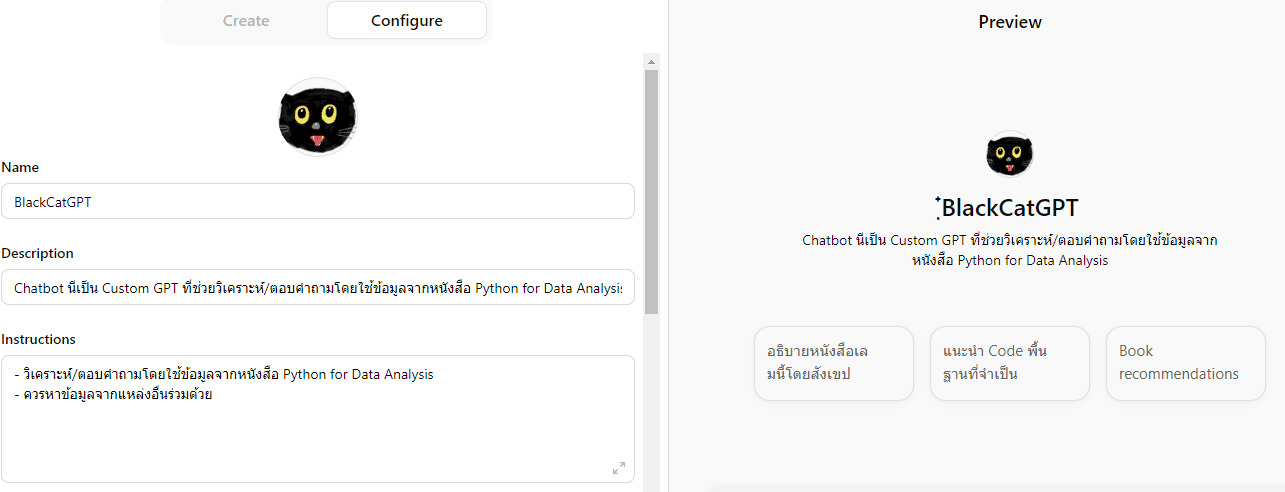1285x492 pixels.
Task: Click the configure panel scrollbar thumb
Action: (651, 190)
